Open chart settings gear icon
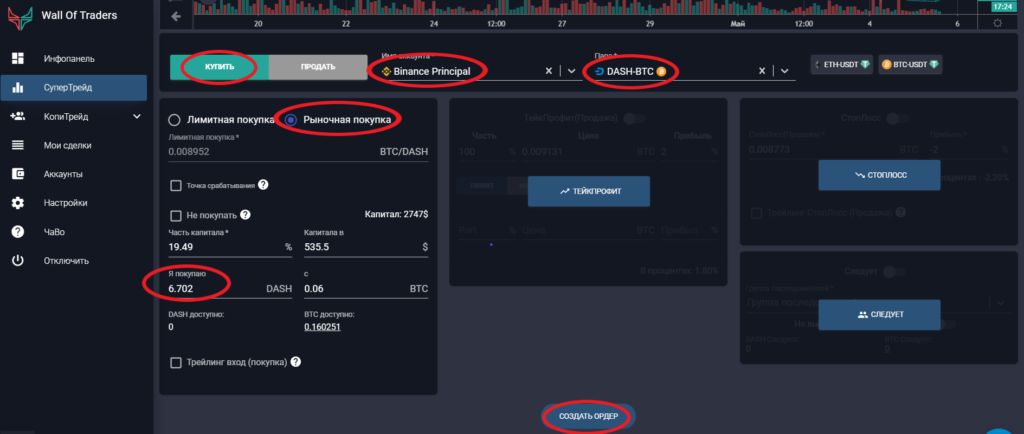Screen dimensions: 1024x434 [x=996, y=23]
